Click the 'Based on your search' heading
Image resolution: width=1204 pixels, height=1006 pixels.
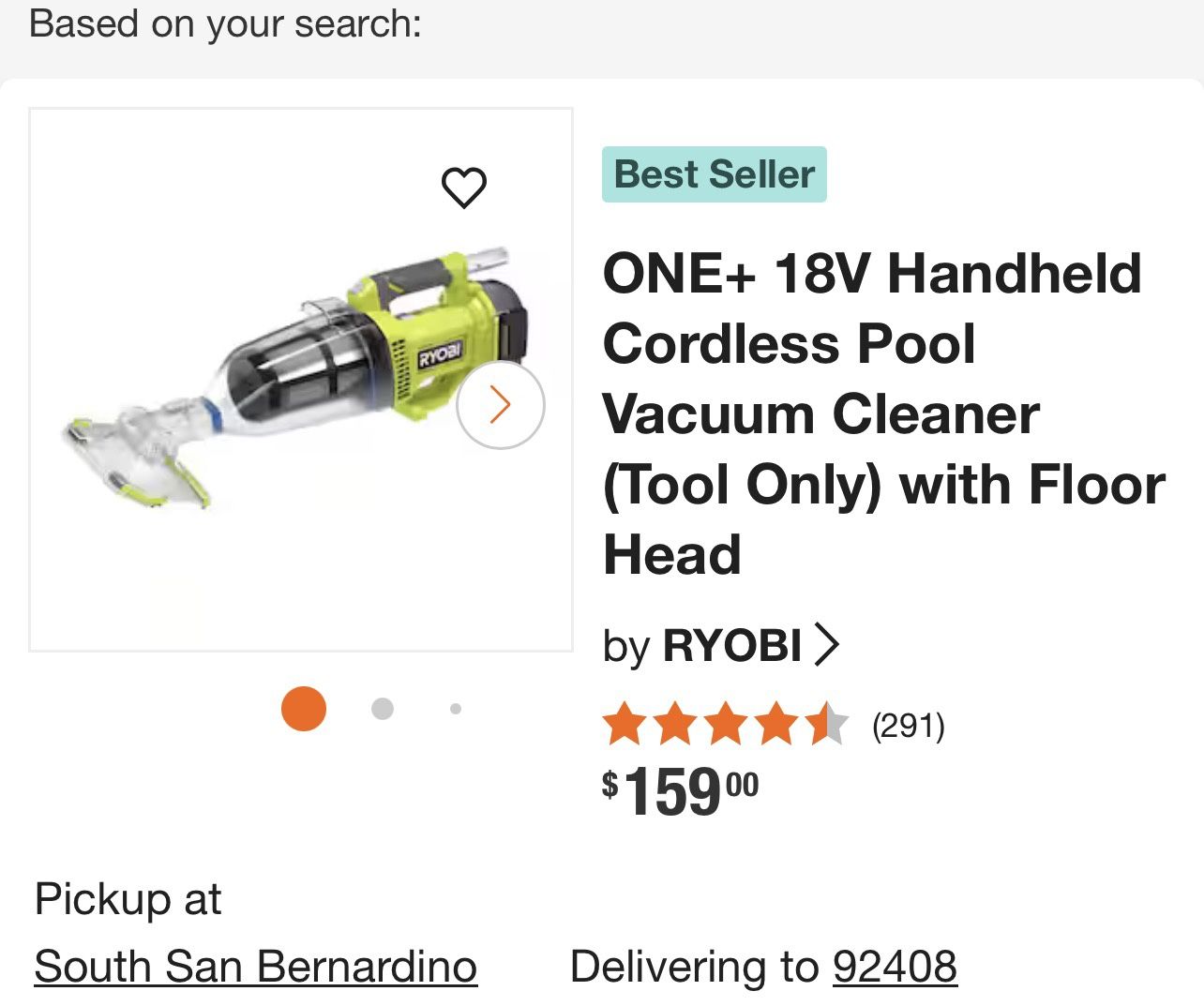click(x=225, y=23)
